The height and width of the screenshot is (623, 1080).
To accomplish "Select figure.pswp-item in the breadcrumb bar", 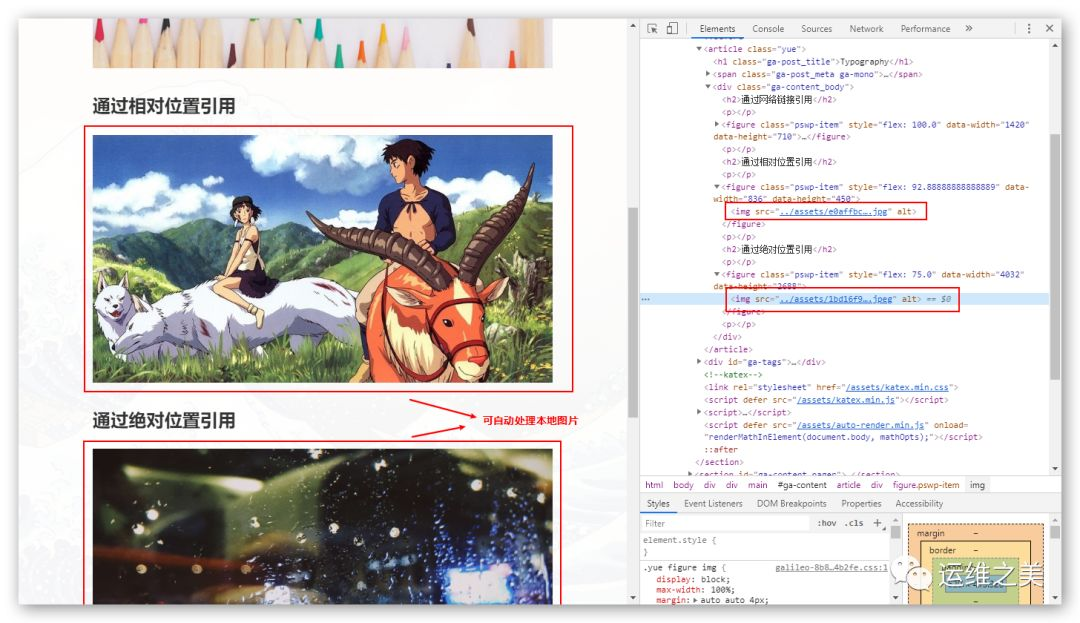I will tap(926, 485).
